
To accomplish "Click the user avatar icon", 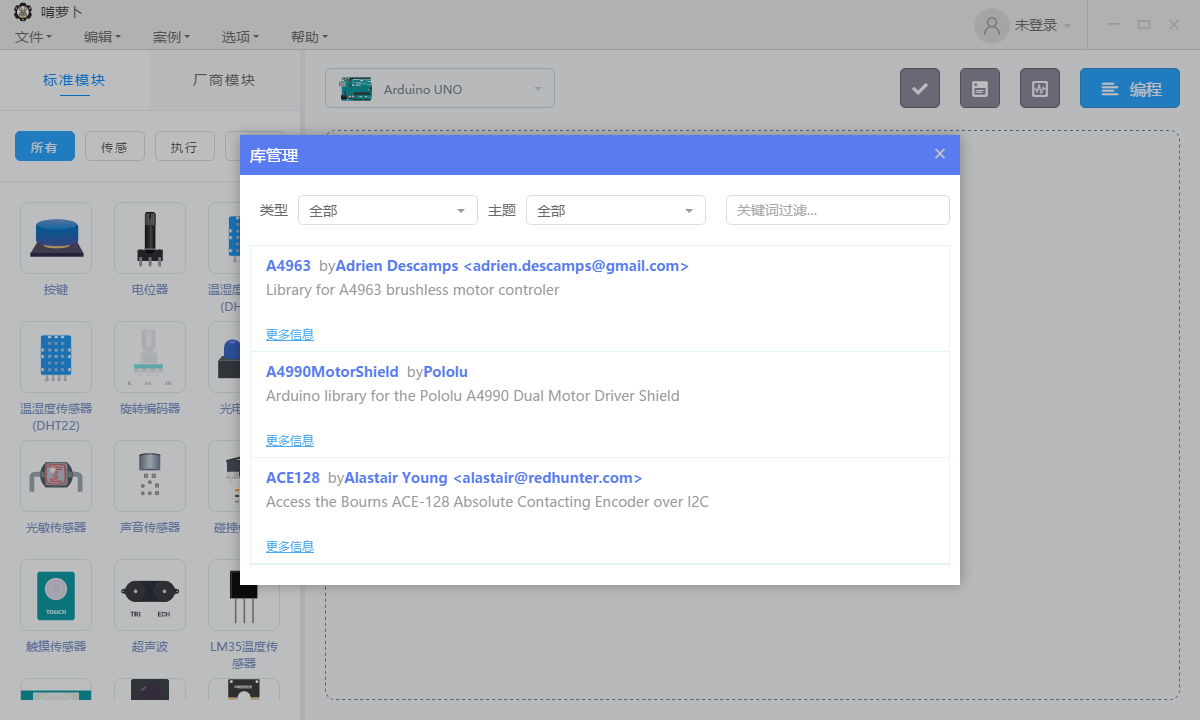I will [x=992, y=25].
